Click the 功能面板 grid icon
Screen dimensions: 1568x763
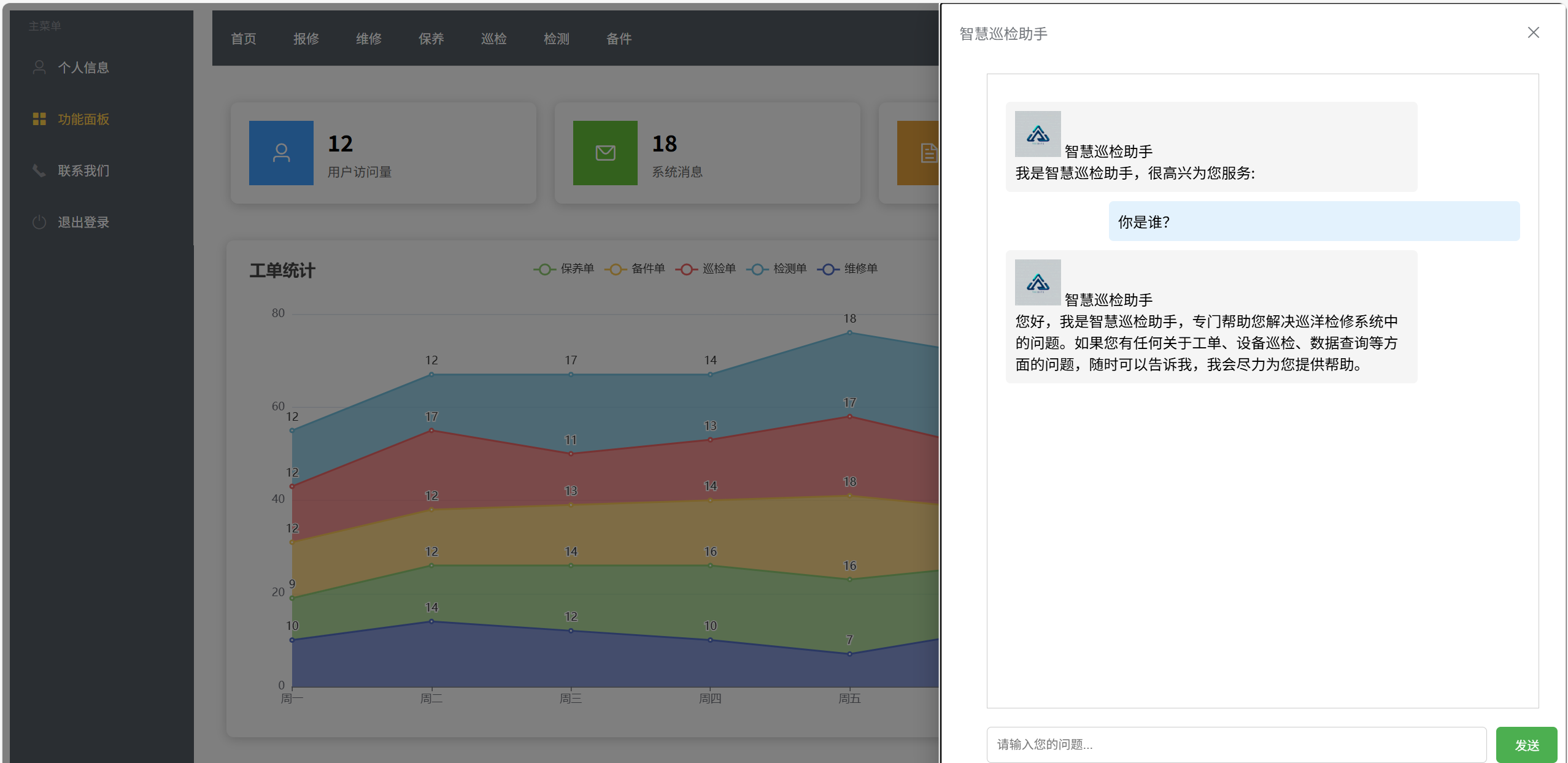[x=39, y=119]
